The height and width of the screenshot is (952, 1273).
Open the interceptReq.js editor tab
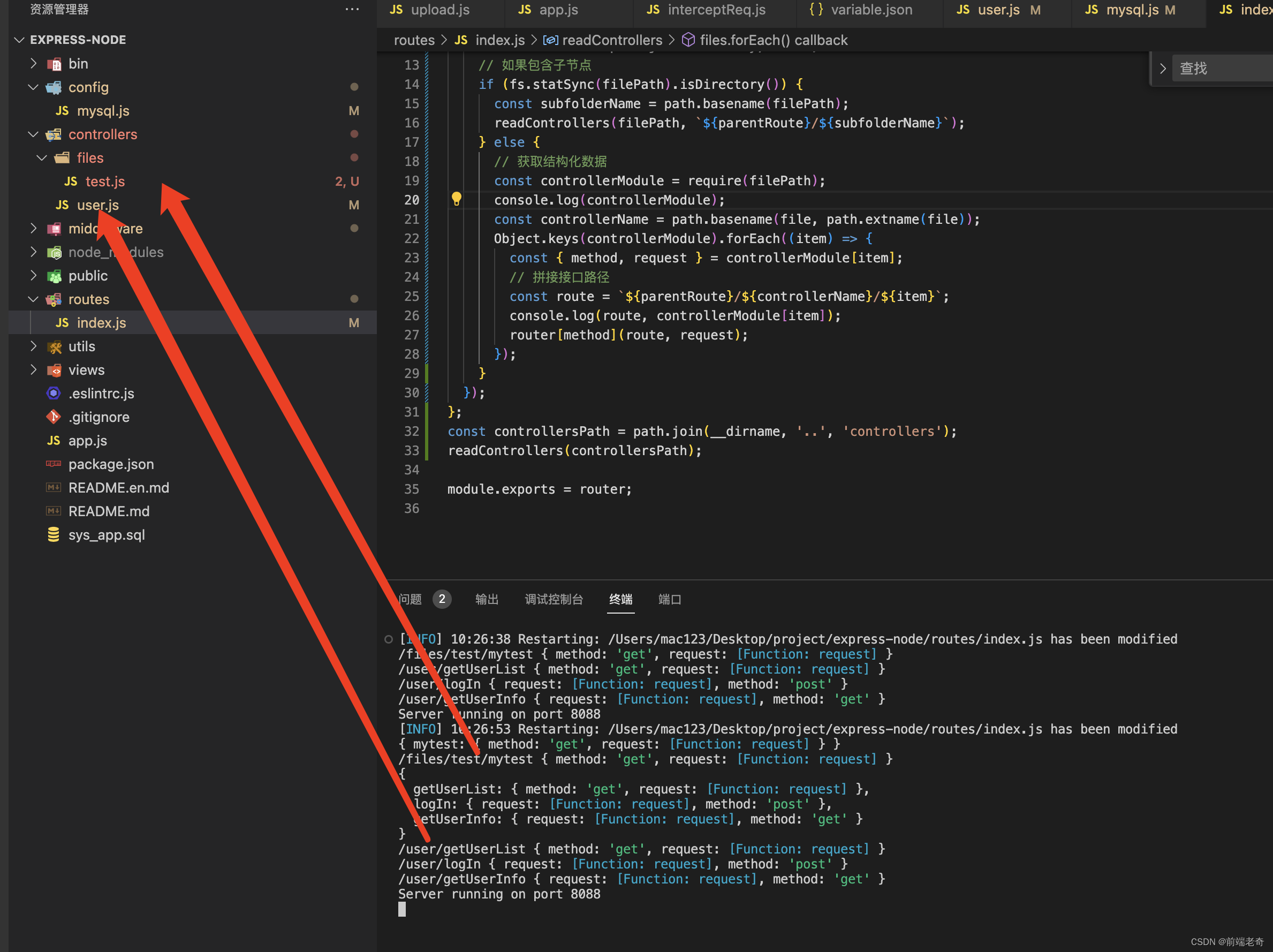pyautogui.click(x=716, y=10)
